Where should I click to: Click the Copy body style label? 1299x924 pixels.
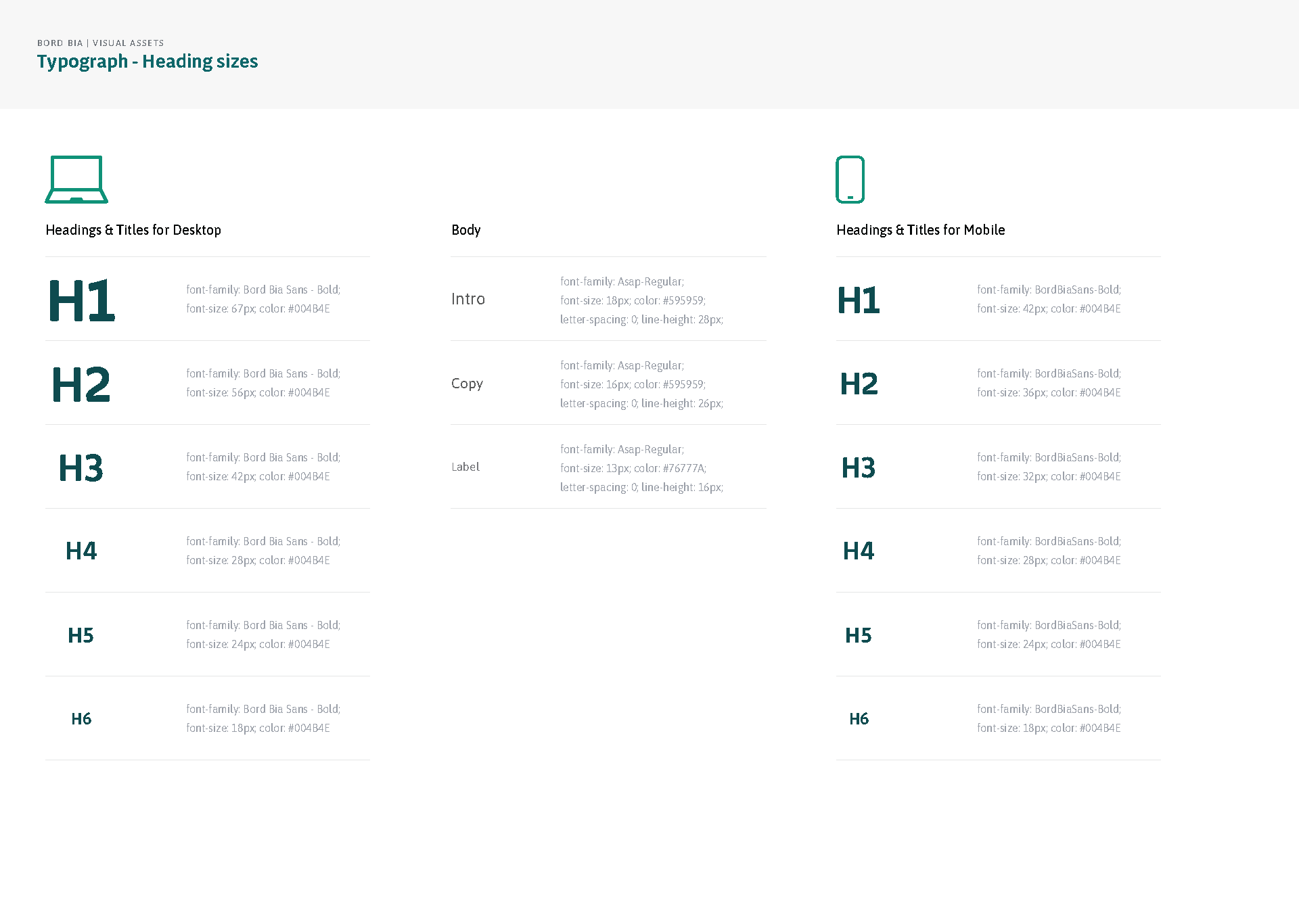467,384
